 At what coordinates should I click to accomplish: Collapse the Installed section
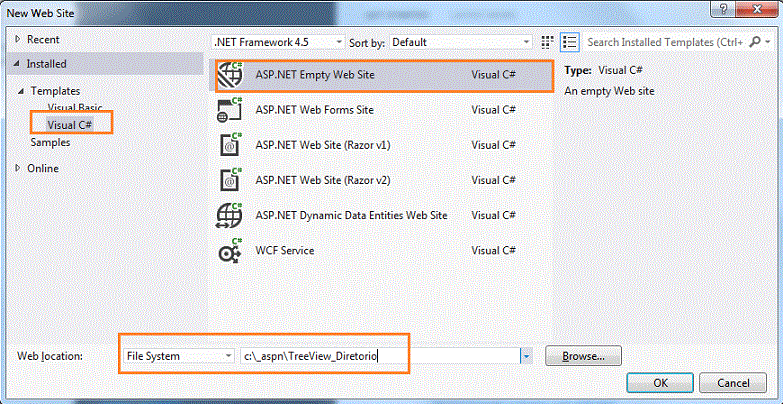tap(18, 64)
